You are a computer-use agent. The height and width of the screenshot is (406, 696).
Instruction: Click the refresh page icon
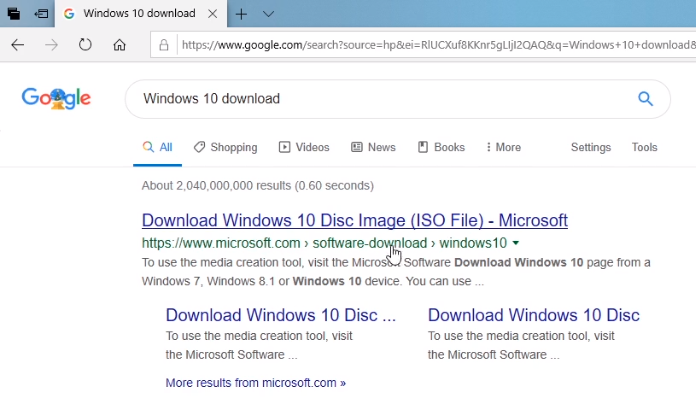85,45
